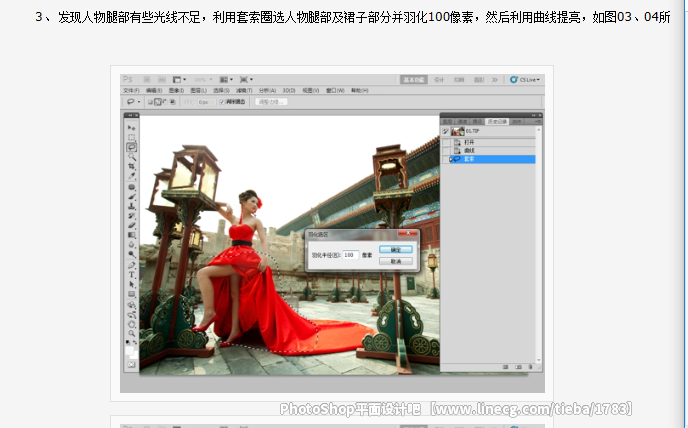The height and width of the screenshot is (428, 688).
Task: Click New selection mode icon
Action: (x=150, y=102)
